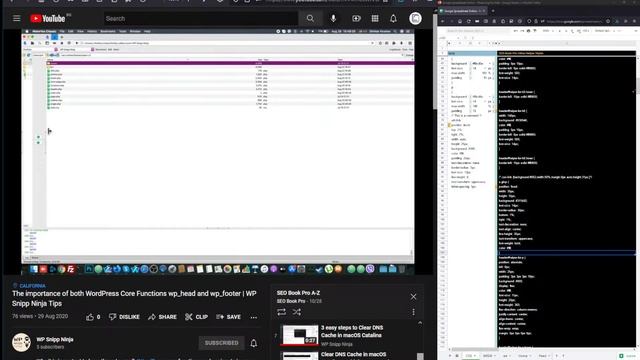Screen dimensions: 640x360
Task: Open the CALIFORNIA location link
Action: 32,286
